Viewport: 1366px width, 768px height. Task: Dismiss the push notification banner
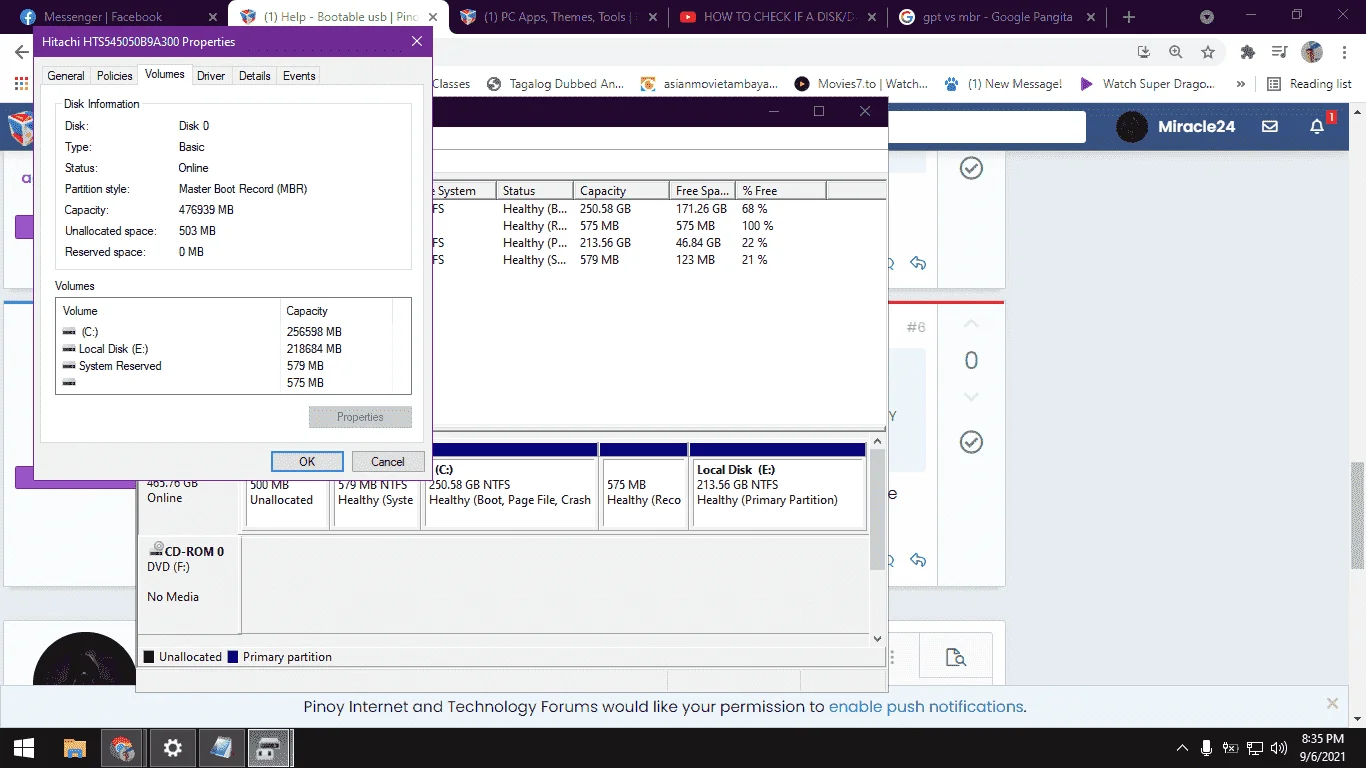coord(1332,704)
